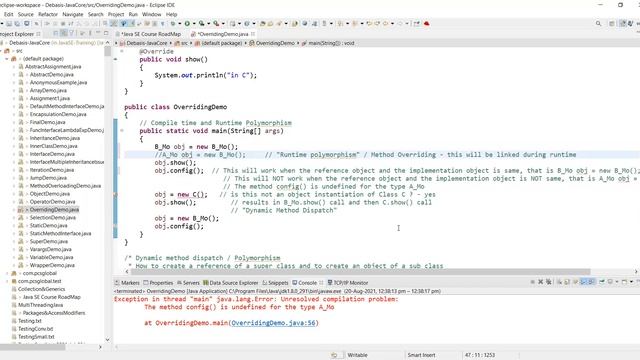Remove all terminated launches in the console
Viewport: 640px width, 360px height.
[549, 282]
